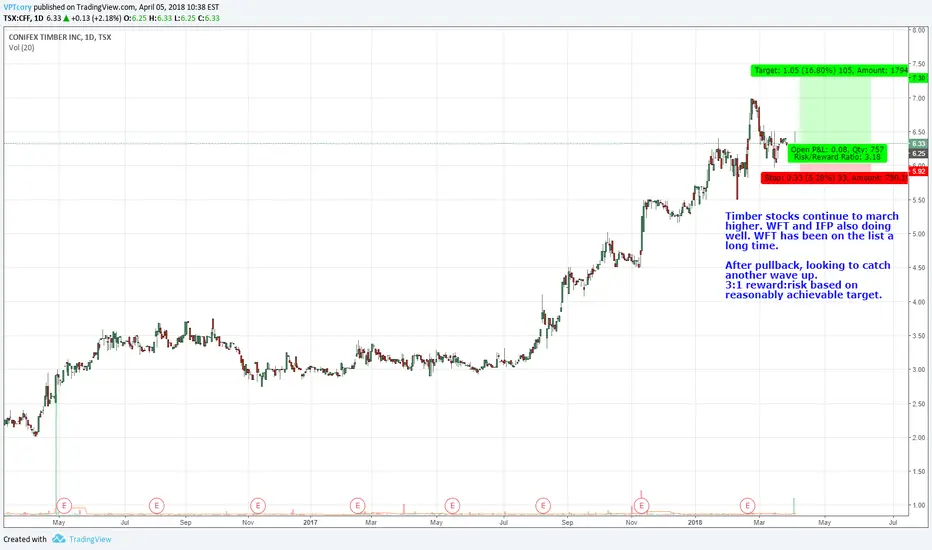Click the TSX:CFF, 1D symbol text in header
Image resolution: width=932 pixels, height=550 pixels.
(x=23, y=18)
